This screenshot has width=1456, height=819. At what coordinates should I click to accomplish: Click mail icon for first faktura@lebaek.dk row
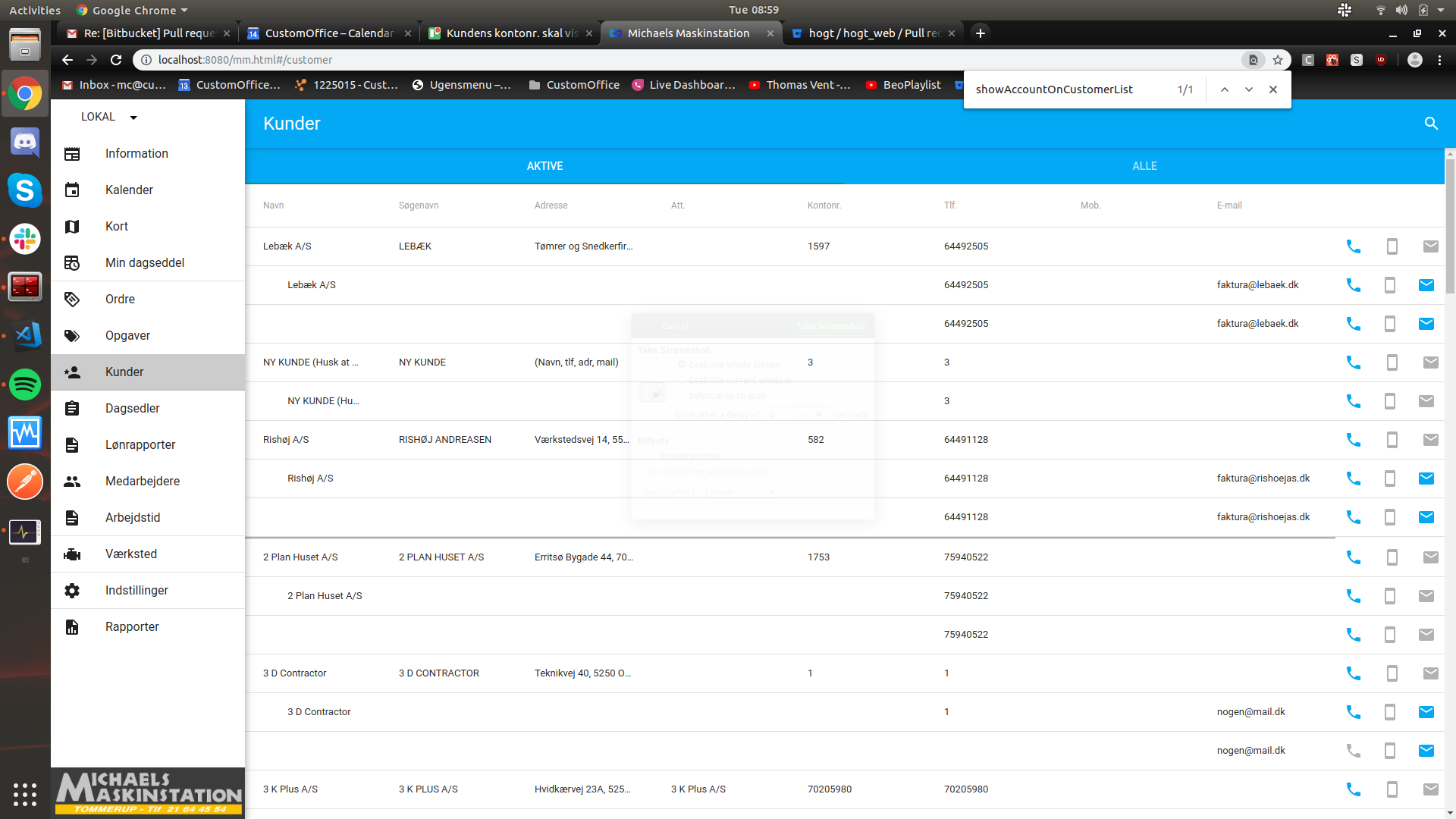click(x=1426, y=285)
